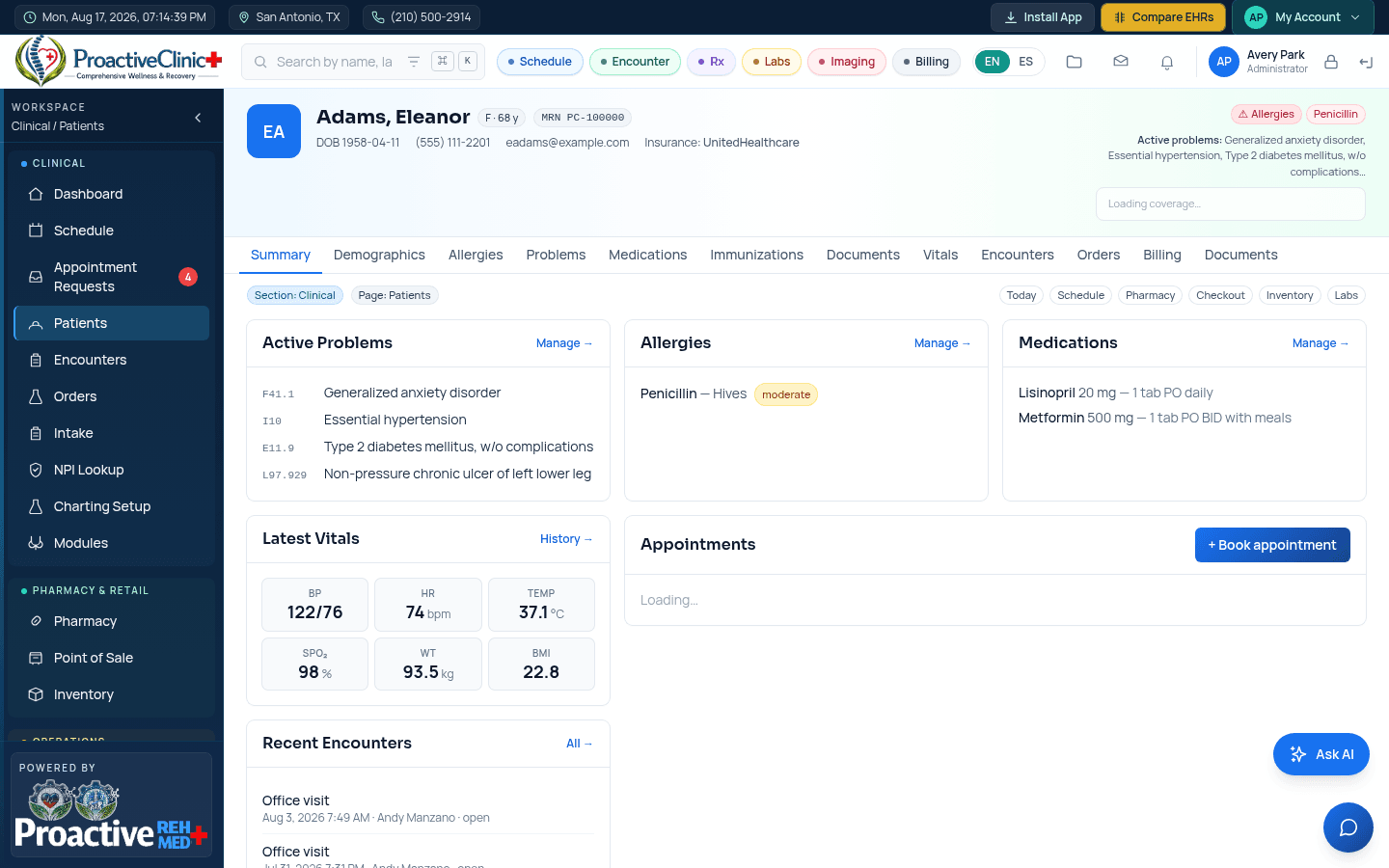Click the search filter sliders icon
Screen dimensions: 1389x868
413,62
